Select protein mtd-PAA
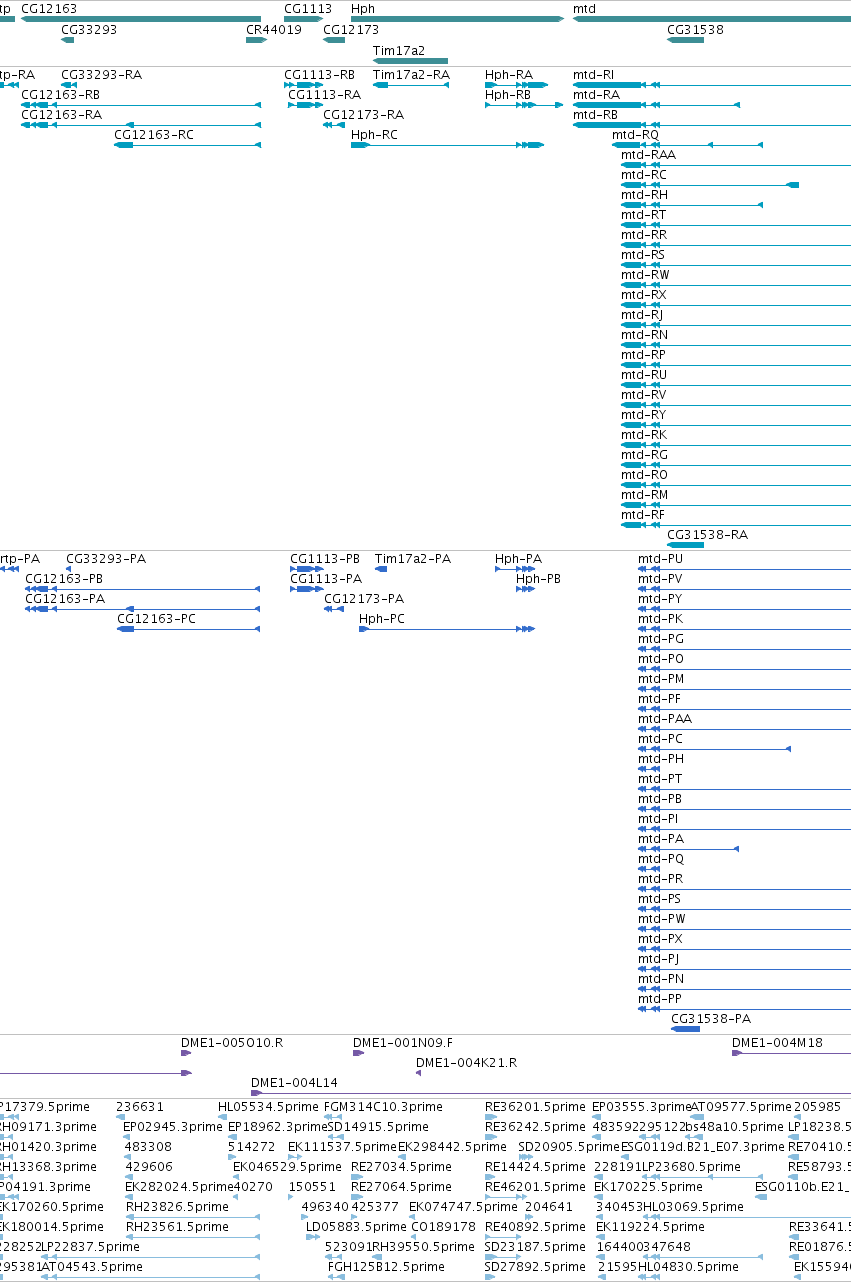Screen dimensions: 851x1282 pos(665,719)
